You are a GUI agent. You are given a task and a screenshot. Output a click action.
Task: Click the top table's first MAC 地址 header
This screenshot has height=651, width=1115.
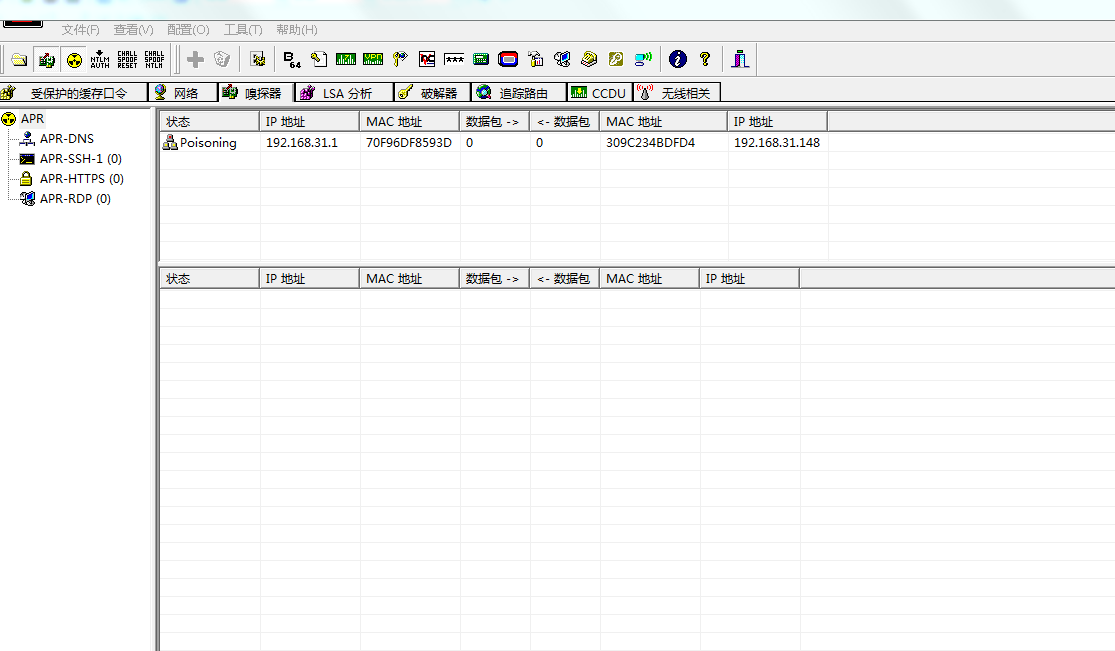(x=410, y=122)
